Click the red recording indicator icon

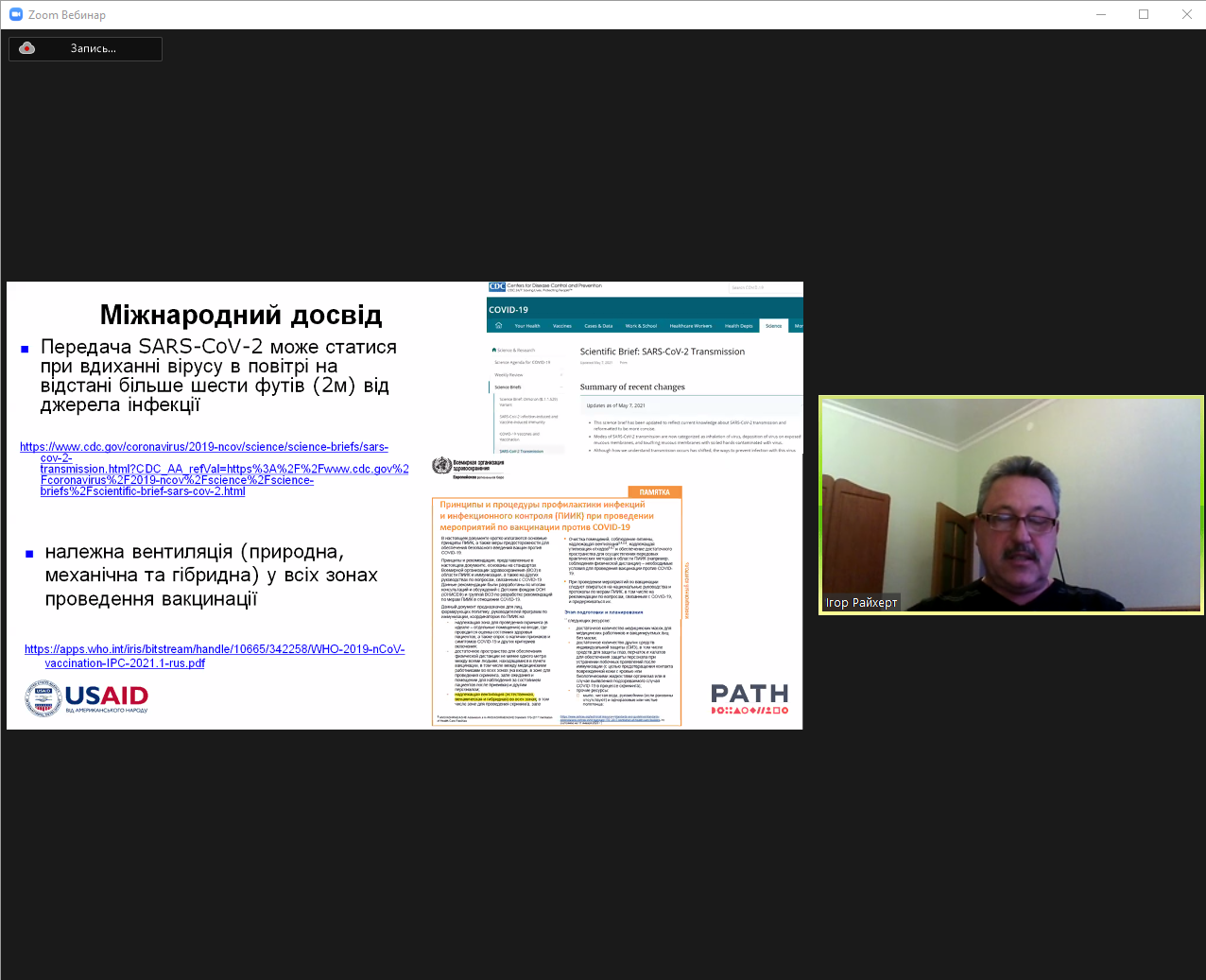coord(27,48)
